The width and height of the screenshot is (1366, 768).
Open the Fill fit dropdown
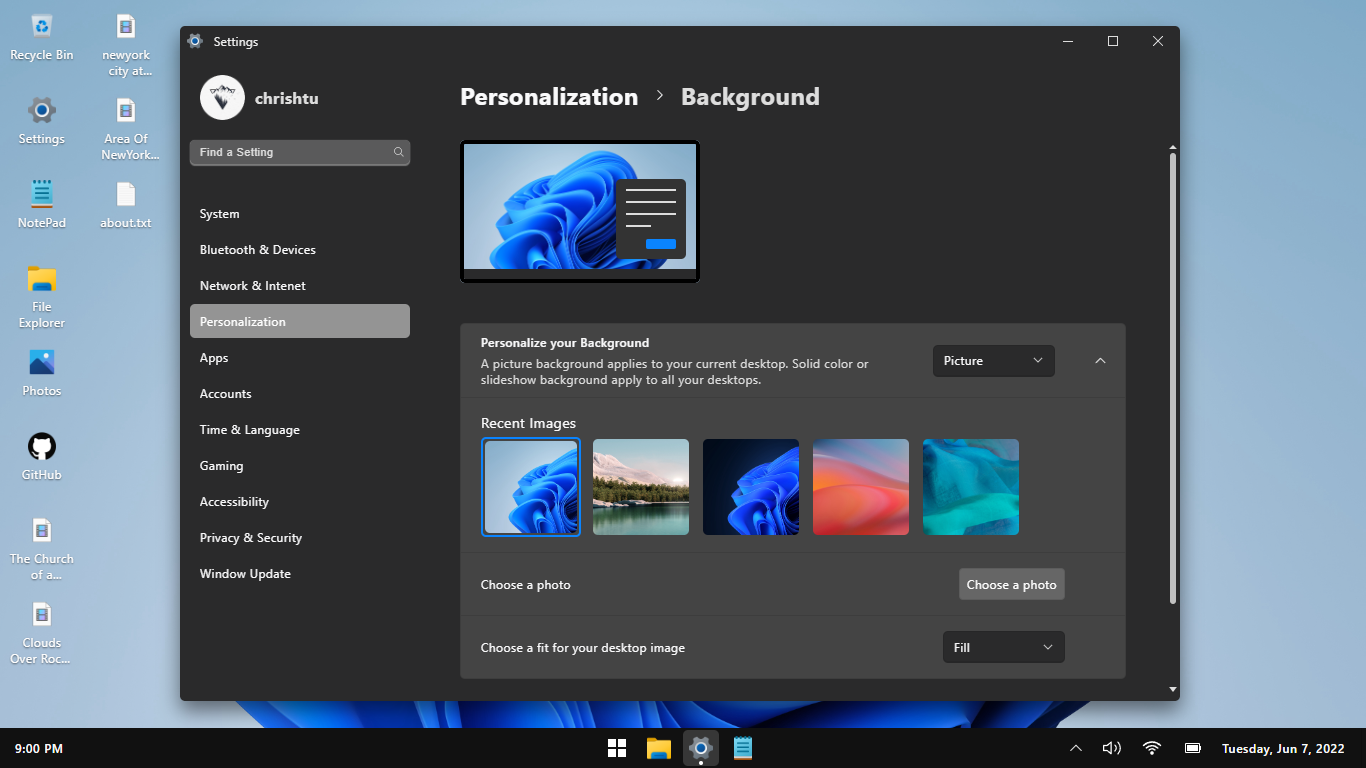pos(1003,647)
